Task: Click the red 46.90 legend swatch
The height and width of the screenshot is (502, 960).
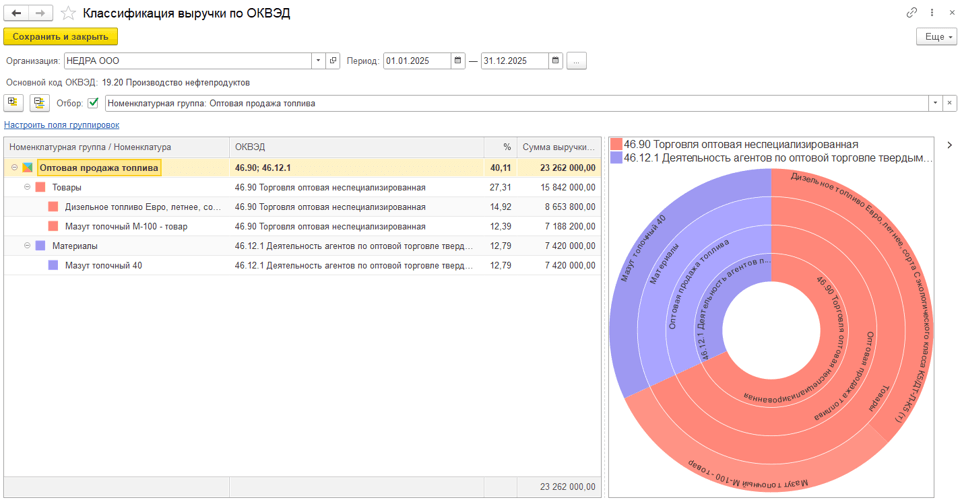Action: (x=617, y=144)
